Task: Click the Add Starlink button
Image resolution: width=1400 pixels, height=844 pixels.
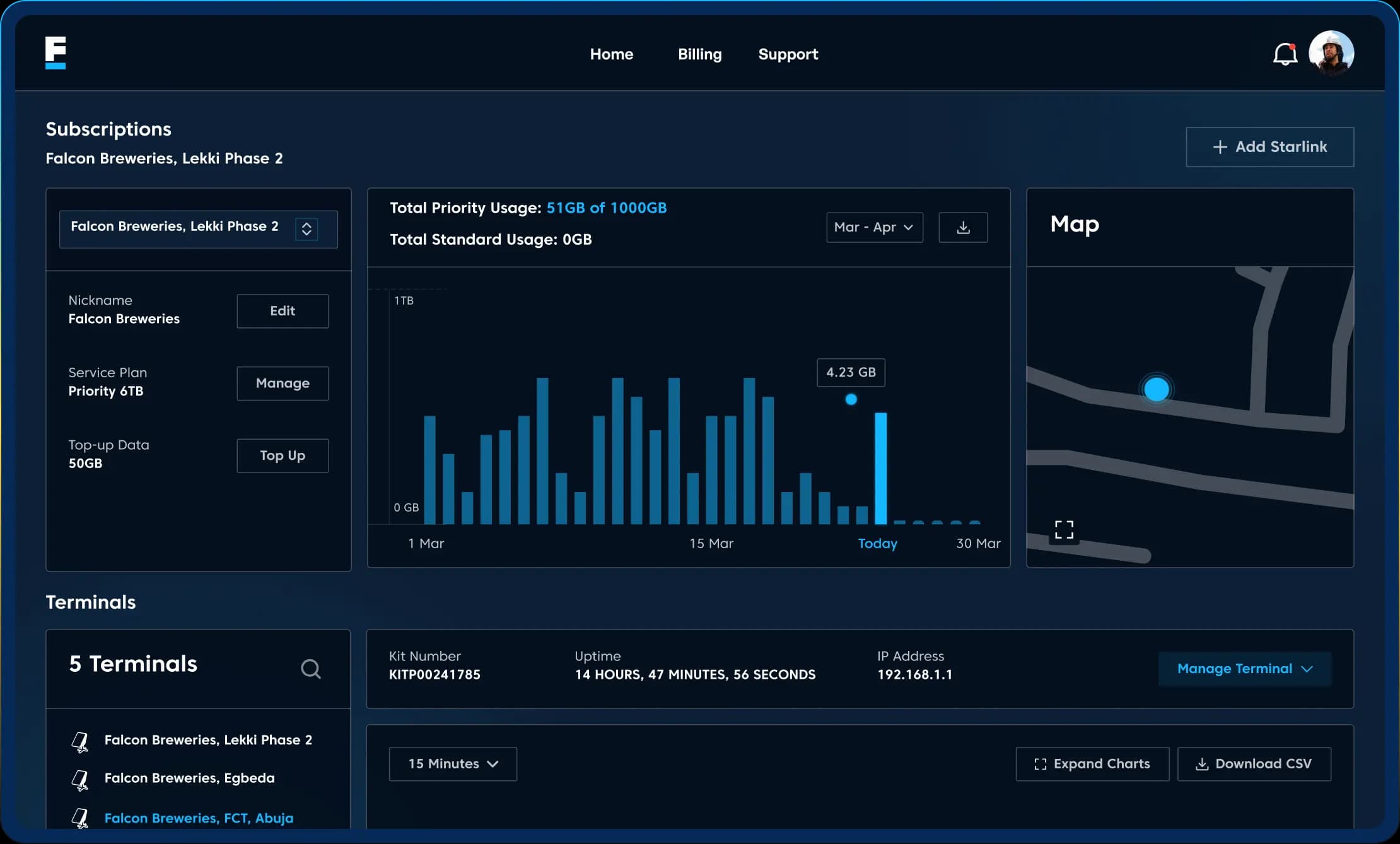Action: click(1269, 147)
